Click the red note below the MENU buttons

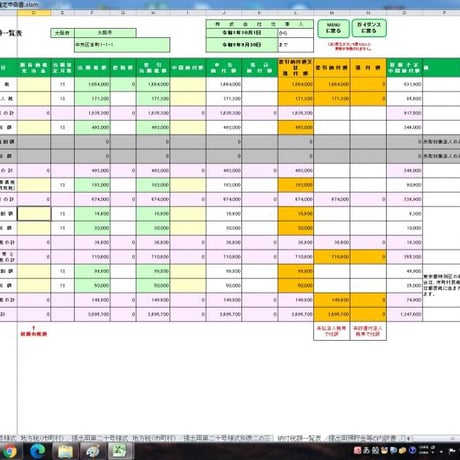click(x=349, y=46)
